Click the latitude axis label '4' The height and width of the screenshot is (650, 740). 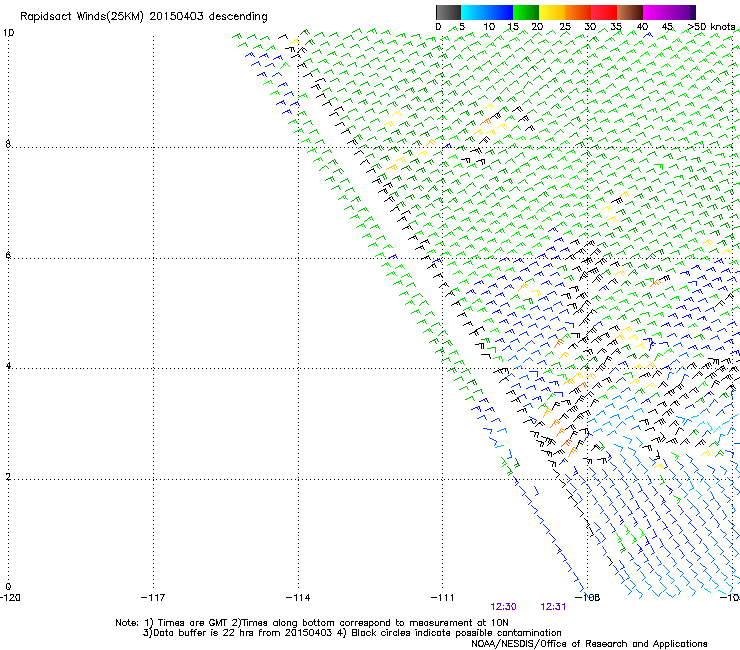pos(8,366)
